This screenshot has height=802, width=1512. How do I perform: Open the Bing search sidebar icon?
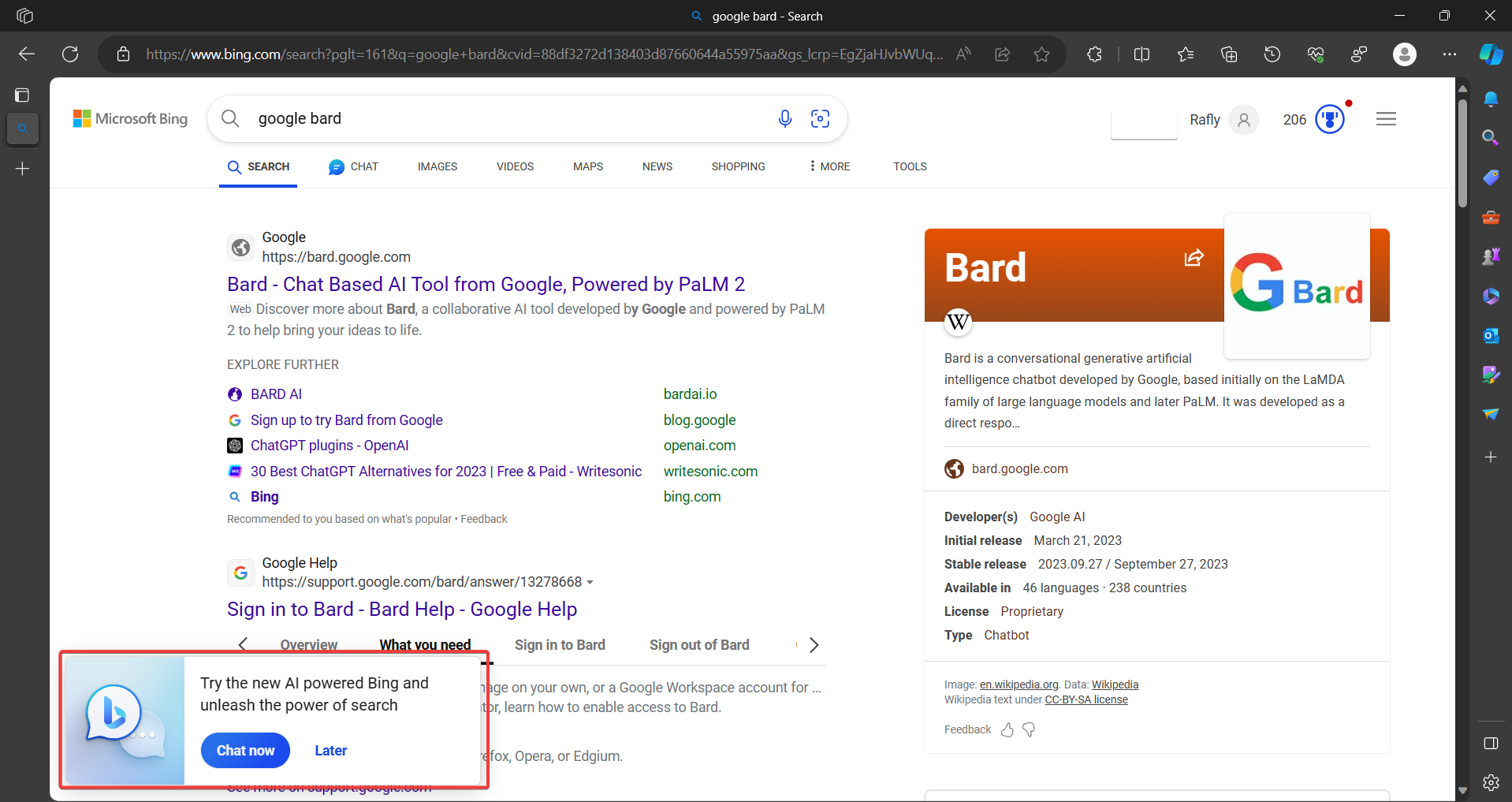tap(1491, 136)
